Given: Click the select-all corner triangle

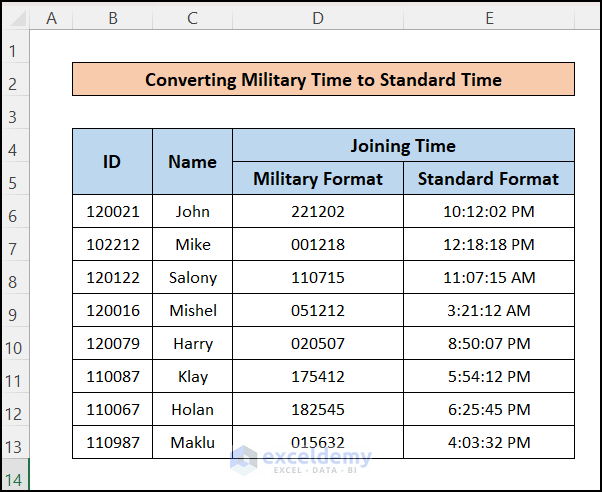Looking at the screenshot, I should 15,18.
